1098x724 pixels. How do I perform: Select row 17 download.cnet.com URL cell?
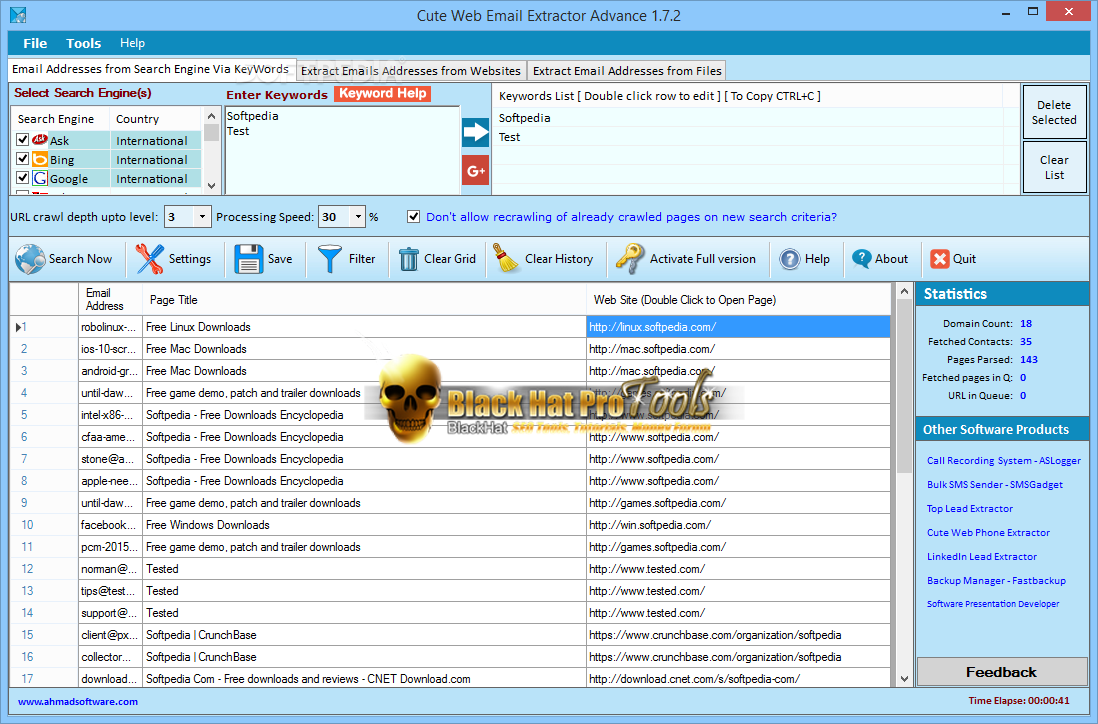click(739, 678)
